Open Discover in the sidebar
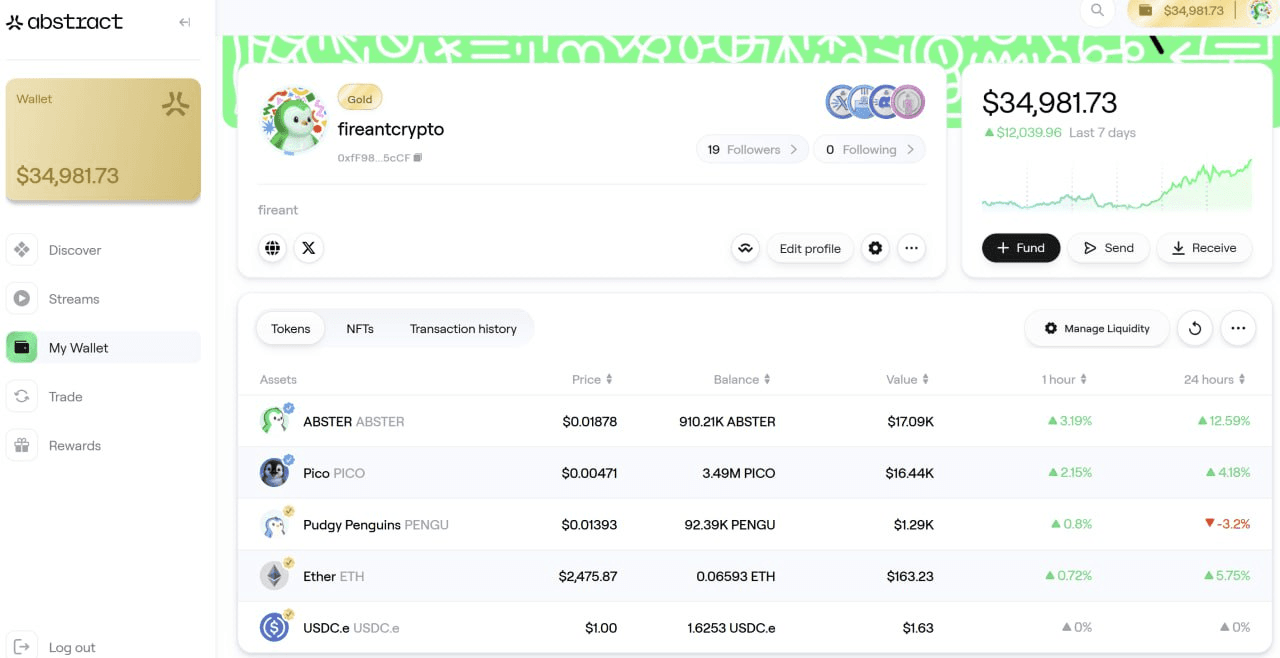The width and height of the screenshot is (1280, 658). (x=104, y=250)
